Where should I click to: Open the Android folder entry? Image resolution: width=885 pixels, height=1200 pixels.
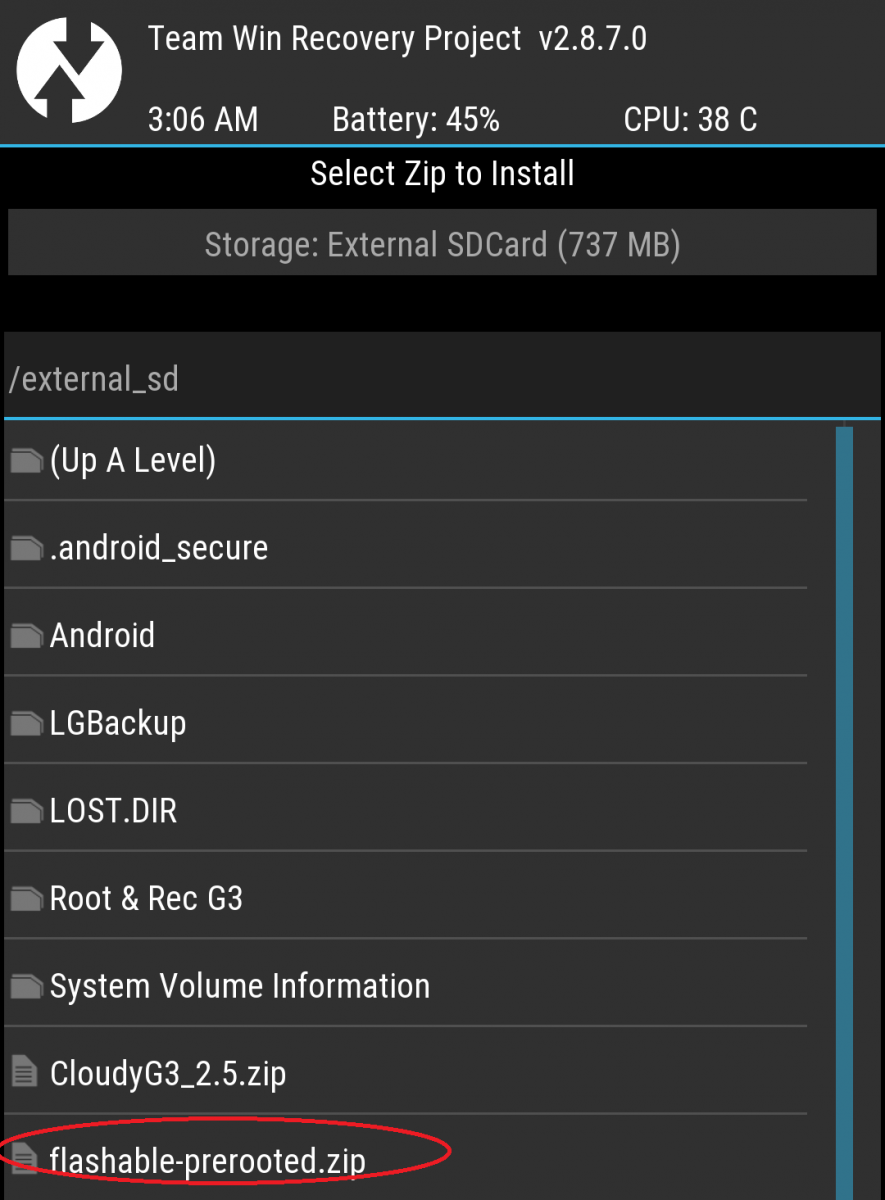pyautogui.click(x=405, y=636)
